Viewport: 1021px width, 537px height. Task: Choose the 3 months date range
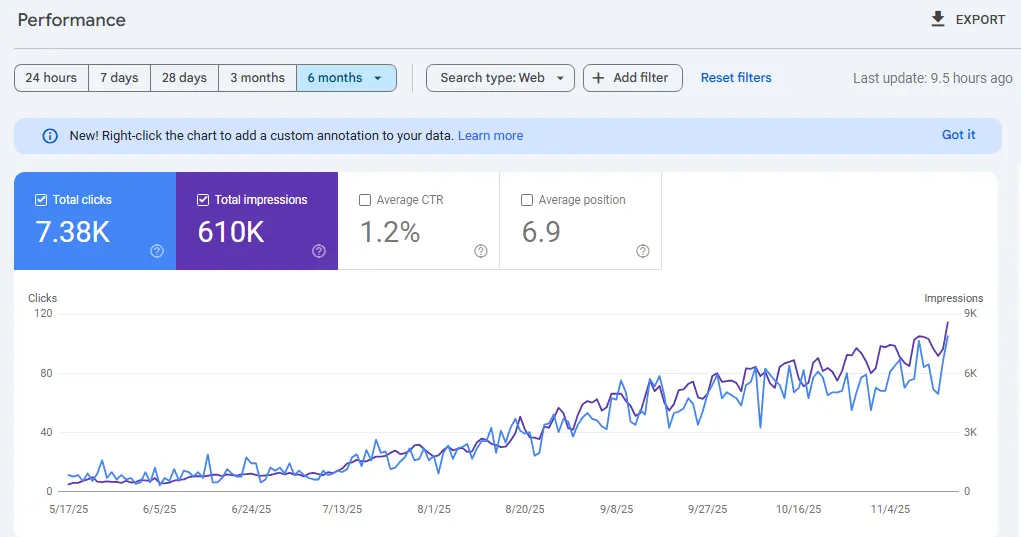coord(257,78)
